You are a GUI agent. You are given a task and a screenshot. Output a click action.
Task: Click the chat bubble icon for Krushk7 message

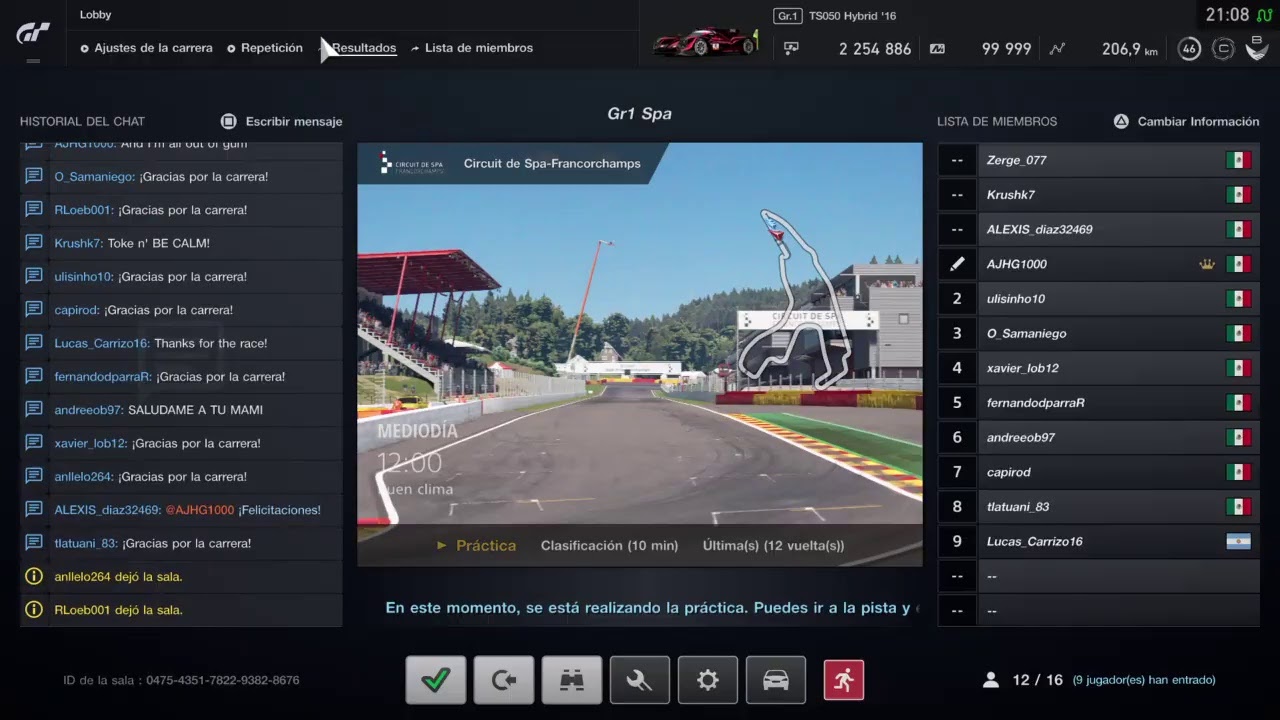click(x=34, y=243)
